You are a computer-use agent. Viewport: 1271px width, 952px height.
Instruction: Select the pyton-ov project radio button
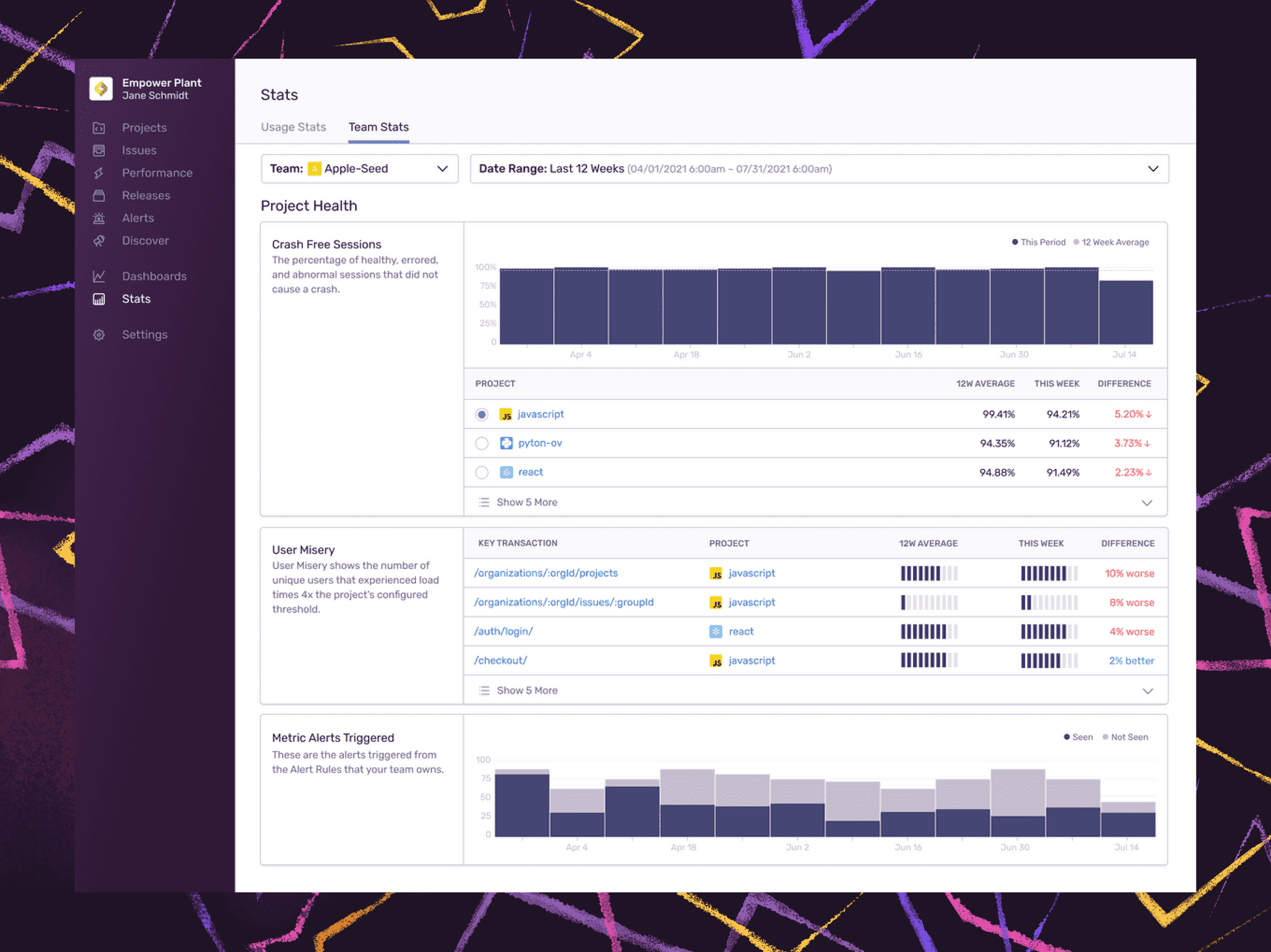482,443
